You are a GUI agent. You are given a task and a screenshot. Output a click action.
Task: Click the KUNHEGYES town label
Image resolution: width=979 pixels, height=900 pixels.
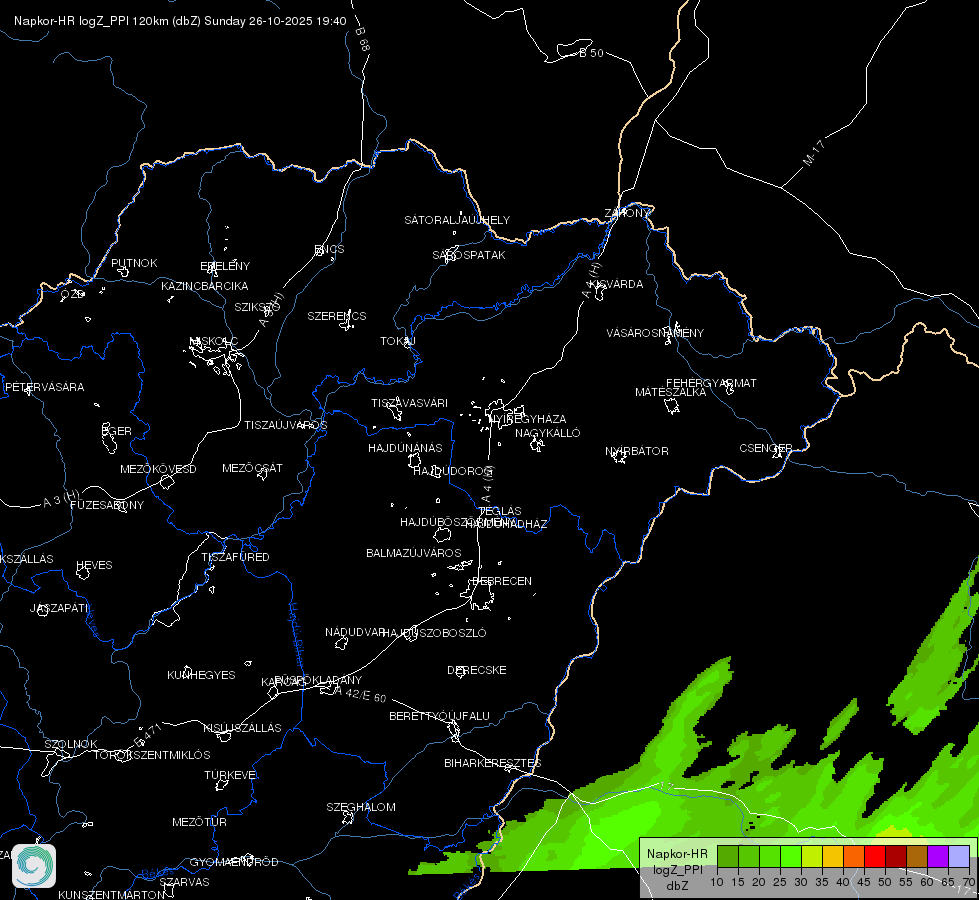(x=201, y=675)
